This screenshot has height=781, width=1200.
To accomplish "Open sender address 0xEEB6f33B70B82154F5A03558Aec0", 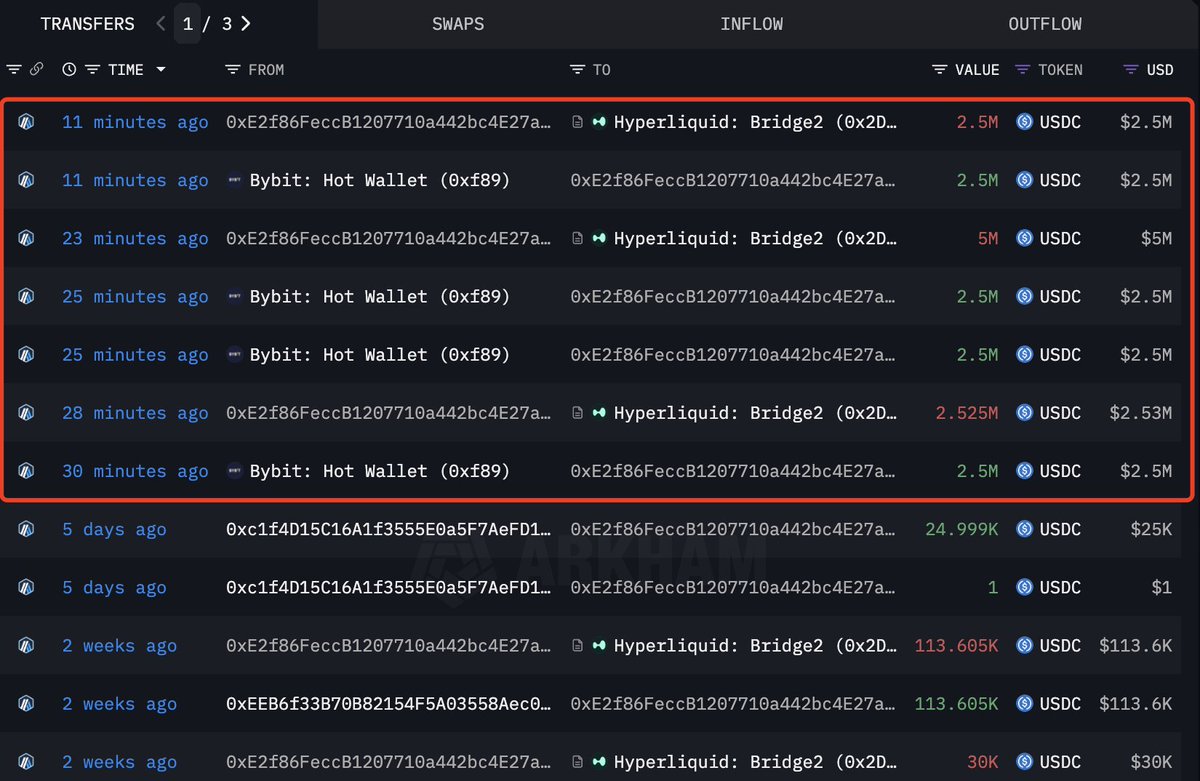I will click(388, 704).
